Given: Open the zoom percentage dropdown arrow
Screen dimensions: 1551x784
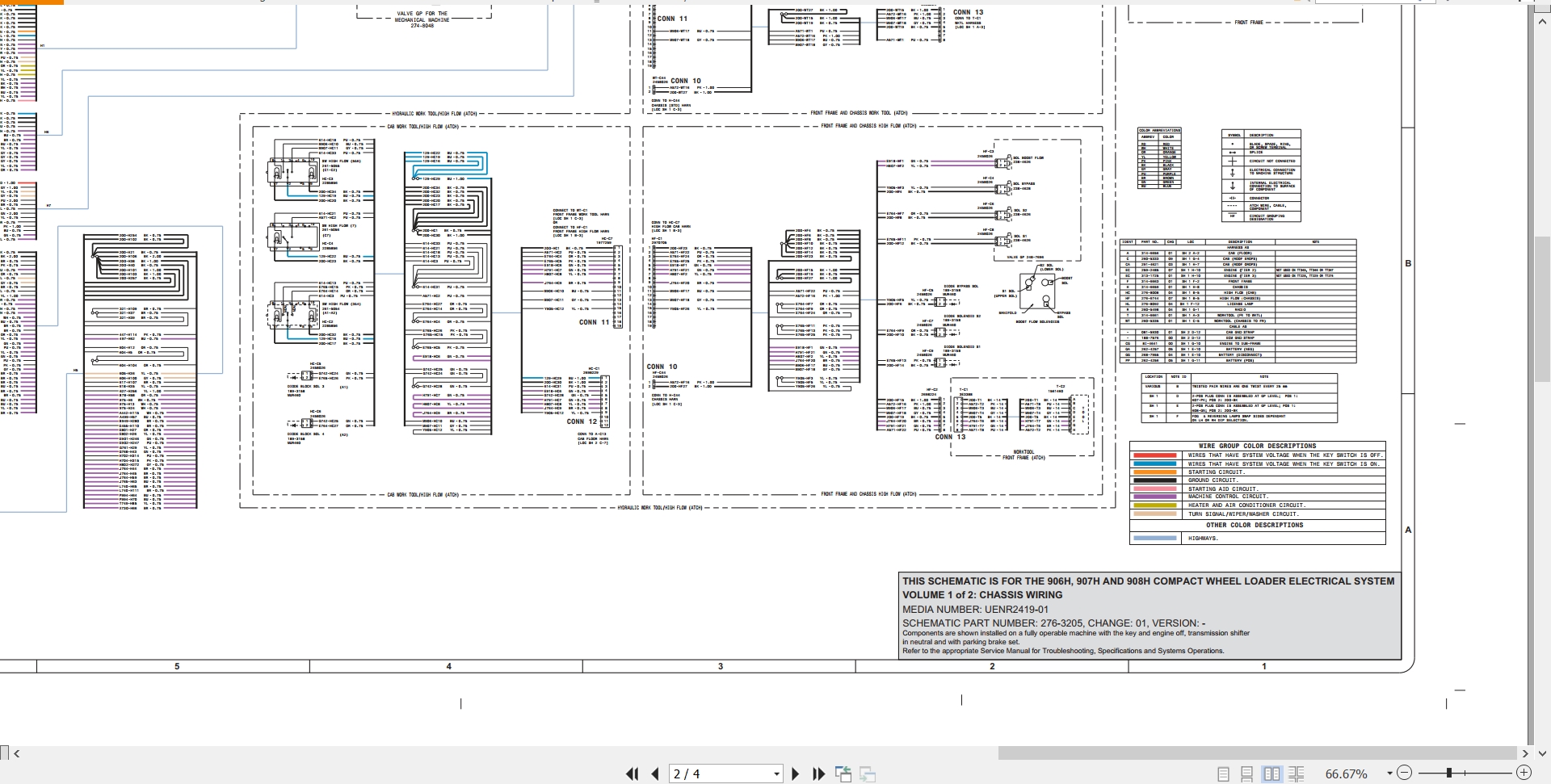Looking at the screenshot, I should click(1389, 774).
